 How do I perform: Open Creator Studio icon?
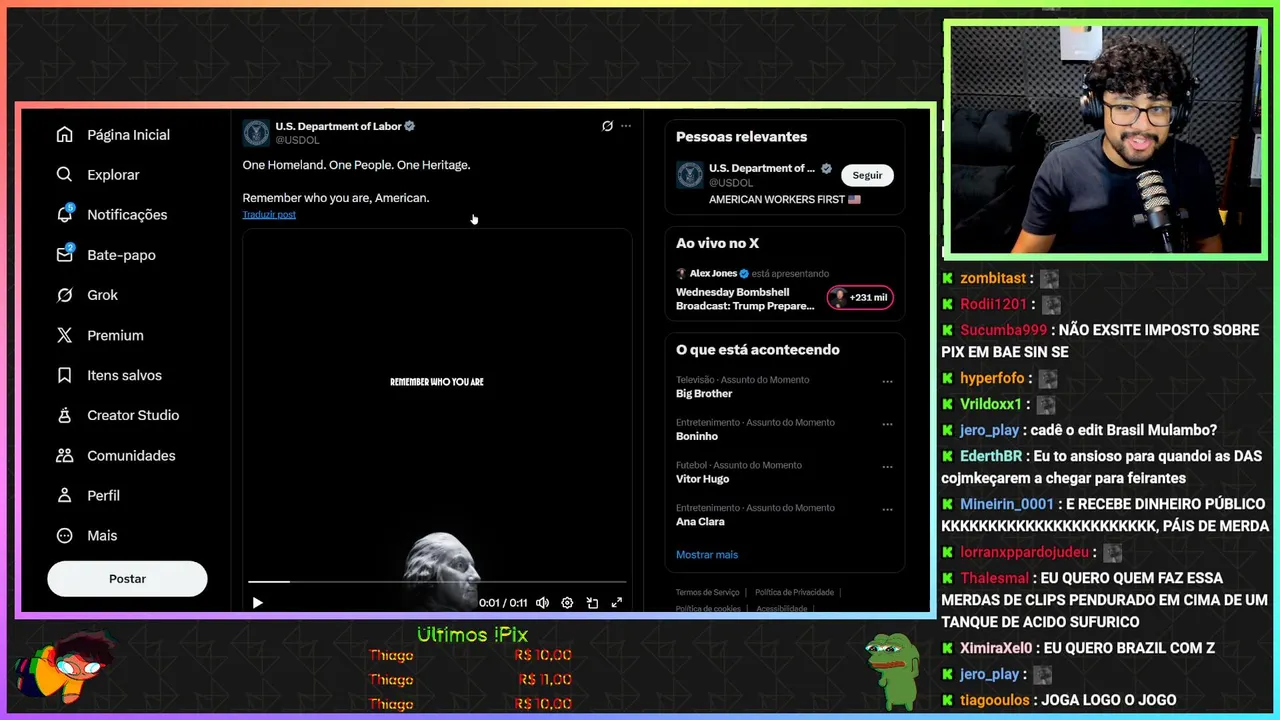tap(65, 415)
